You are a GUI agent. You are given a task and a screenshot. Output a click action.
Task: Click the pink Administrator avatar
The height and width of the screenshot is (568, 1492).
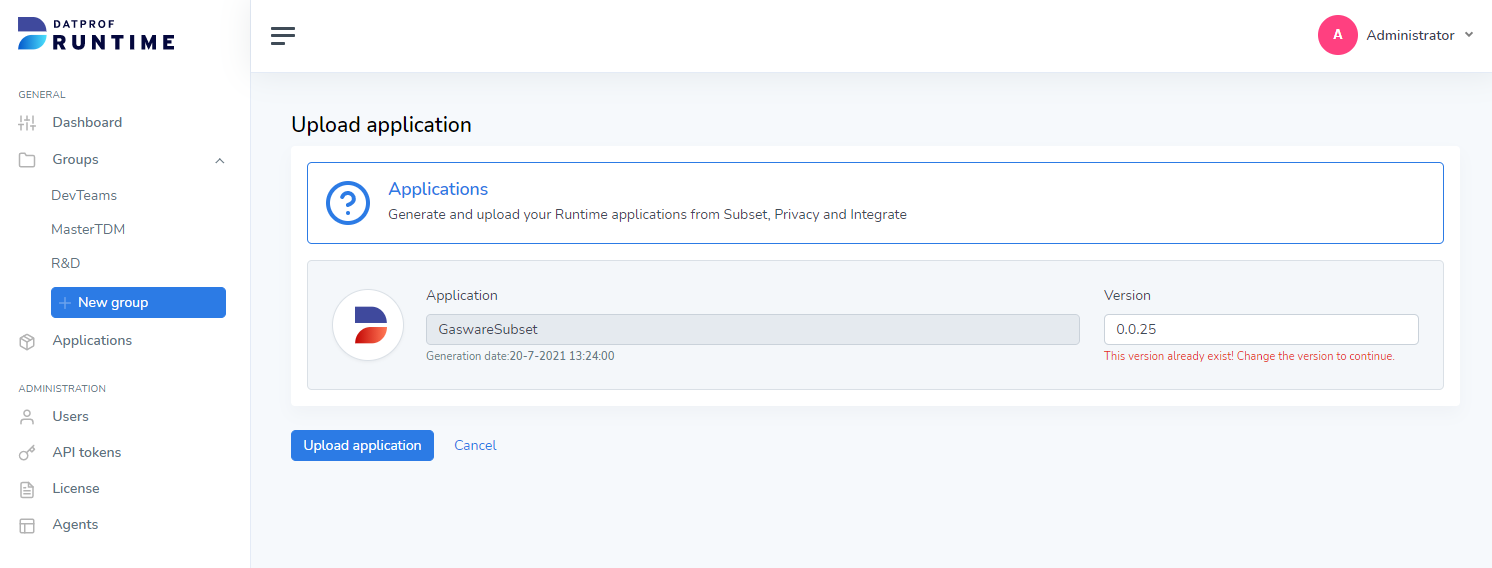1337,35
